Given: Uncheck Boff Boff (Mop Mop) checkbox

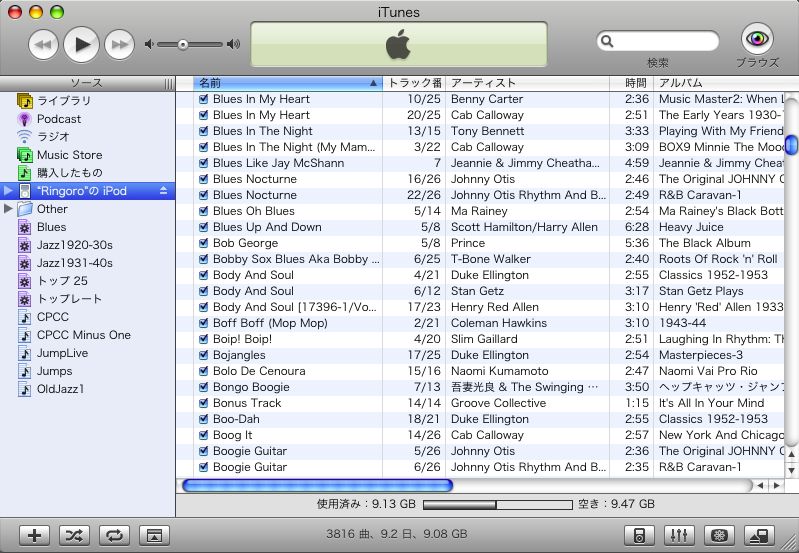Looking at the screenshot, I should [x=203, y=323].
